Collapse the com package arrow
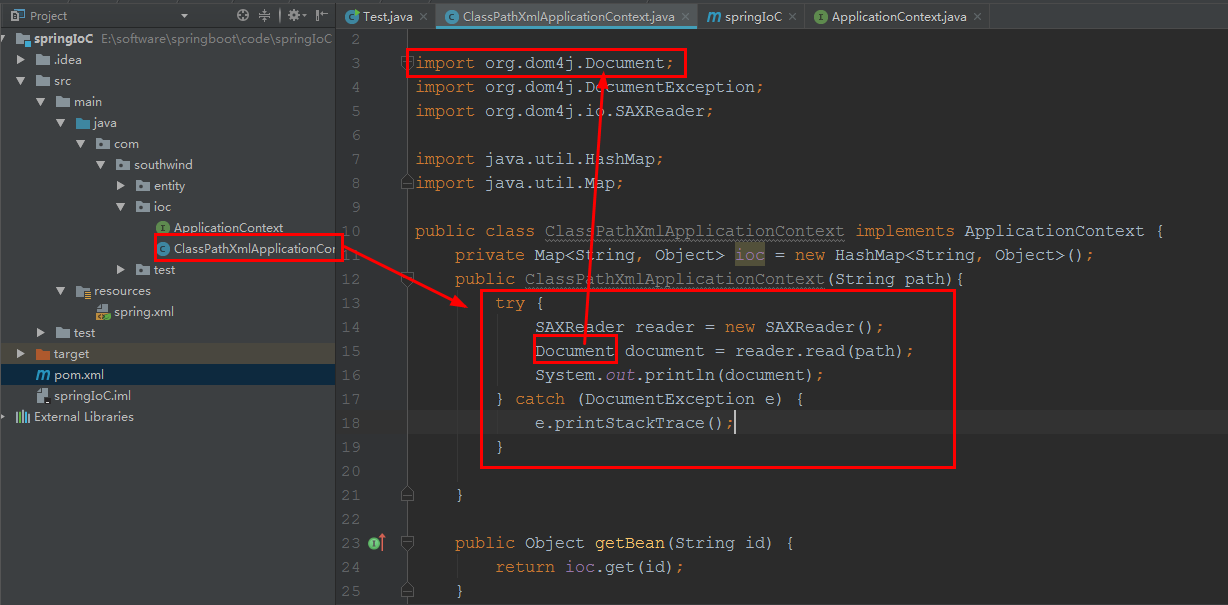This screenshot has height=605, width=1228. tap(81, 144)
